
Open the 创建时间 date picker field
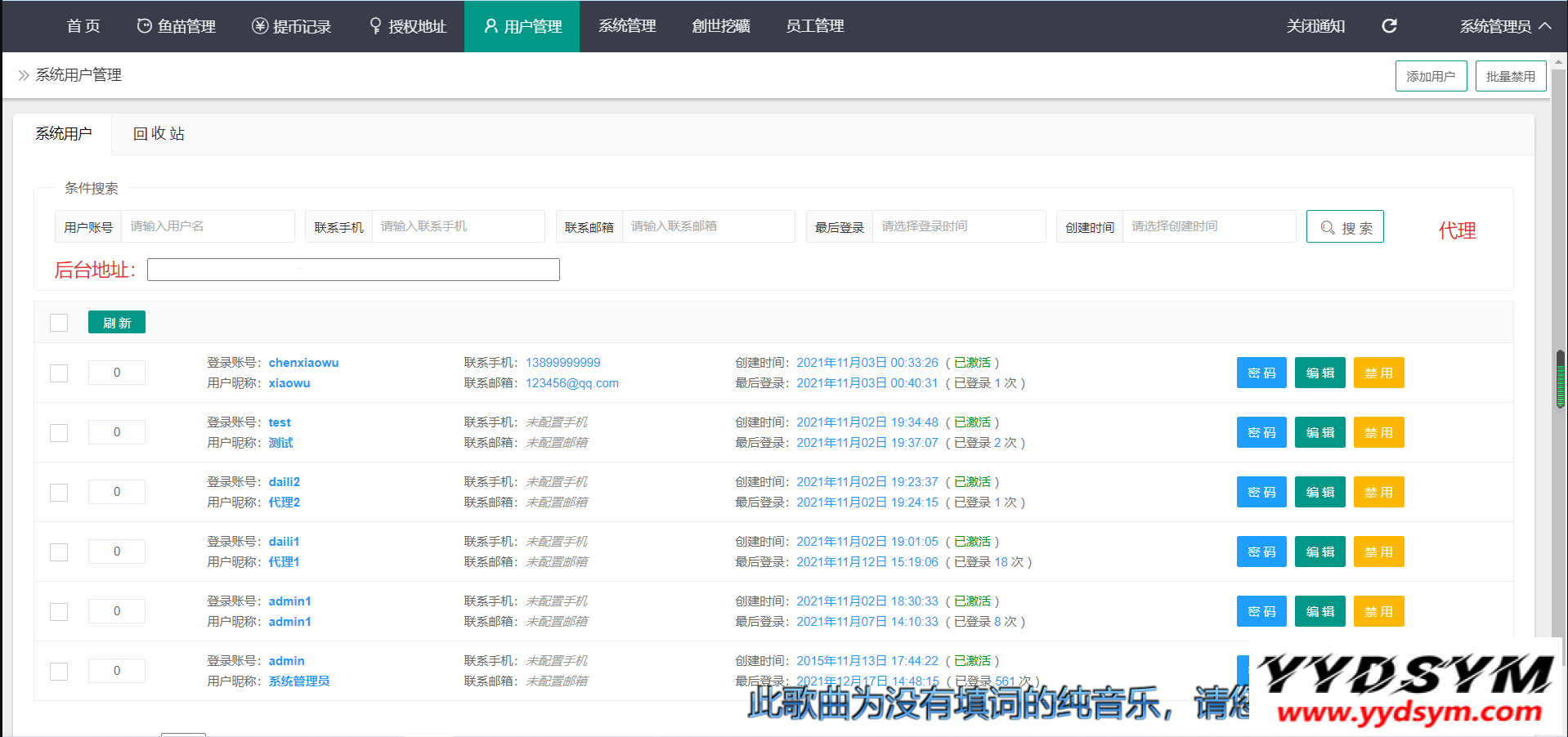pos(1208,226)
